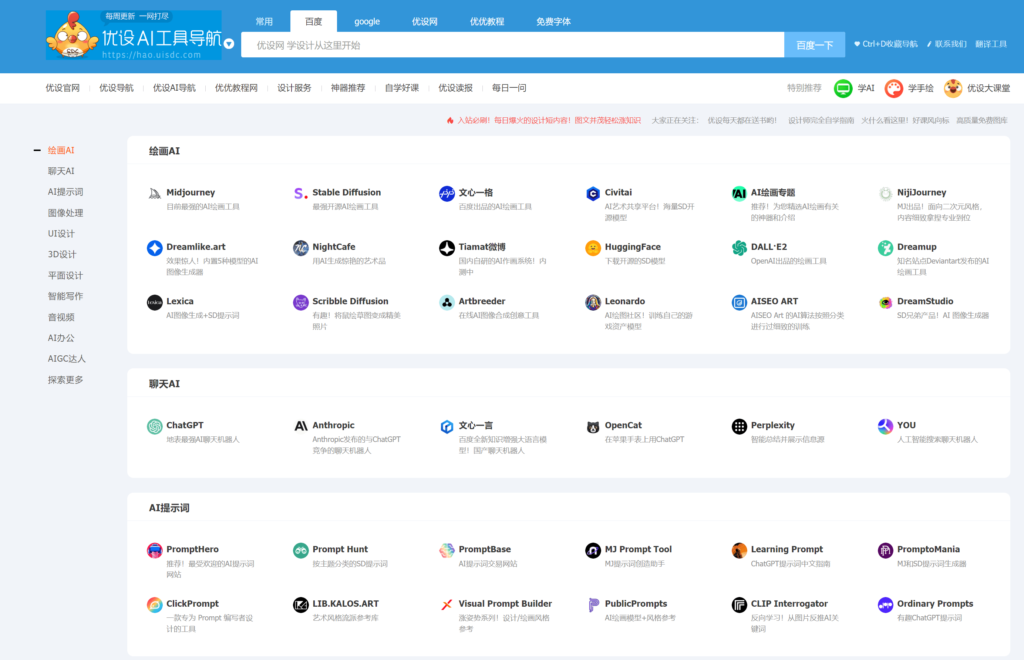
Task: Open the 翻译工具 link
Action: 990,44
